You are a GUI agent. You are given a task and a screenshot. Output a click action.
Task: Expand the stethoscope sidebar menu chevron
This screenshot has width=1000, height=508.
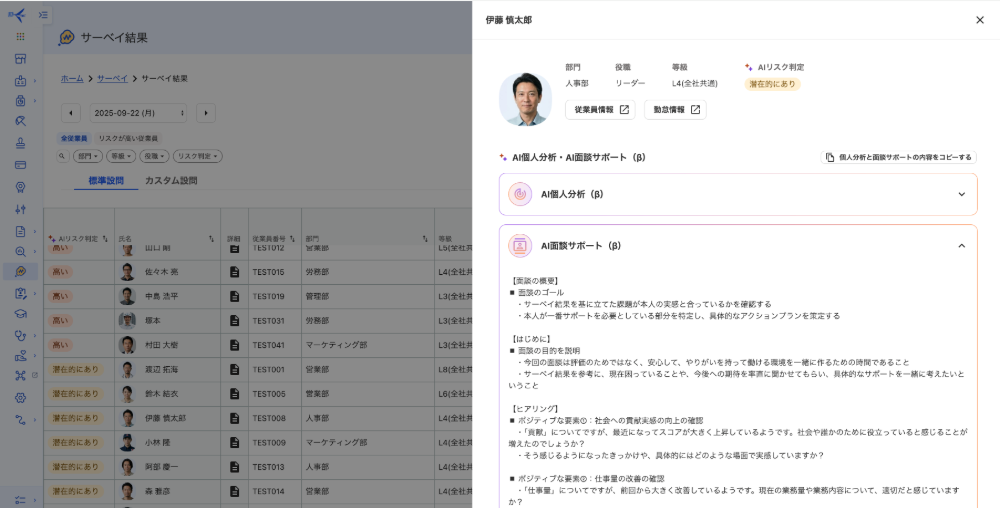tap(34, 336)
